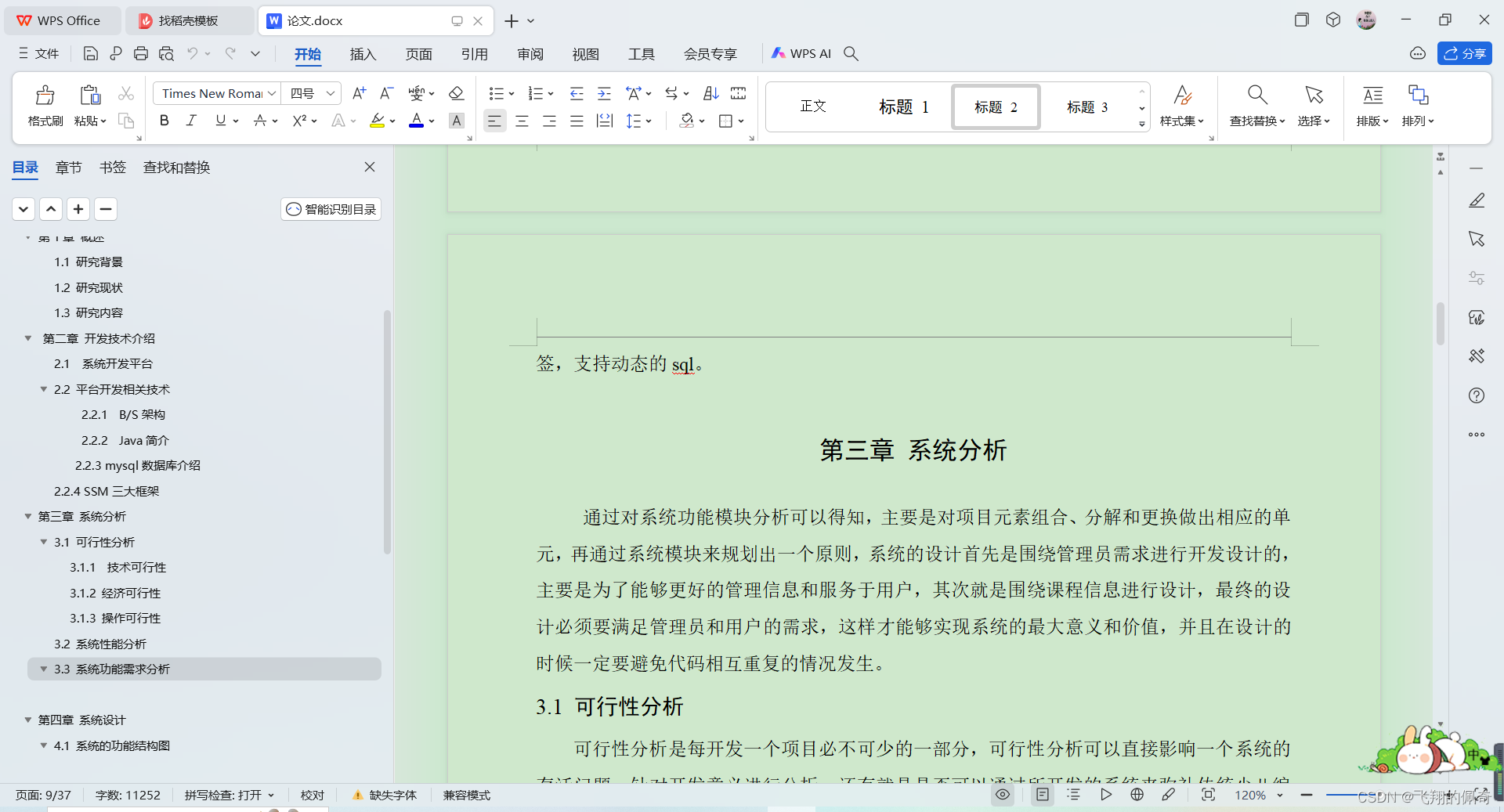Click the yellow text highlight color swatch
1504x812 pixels.
[x=377, y=121]
